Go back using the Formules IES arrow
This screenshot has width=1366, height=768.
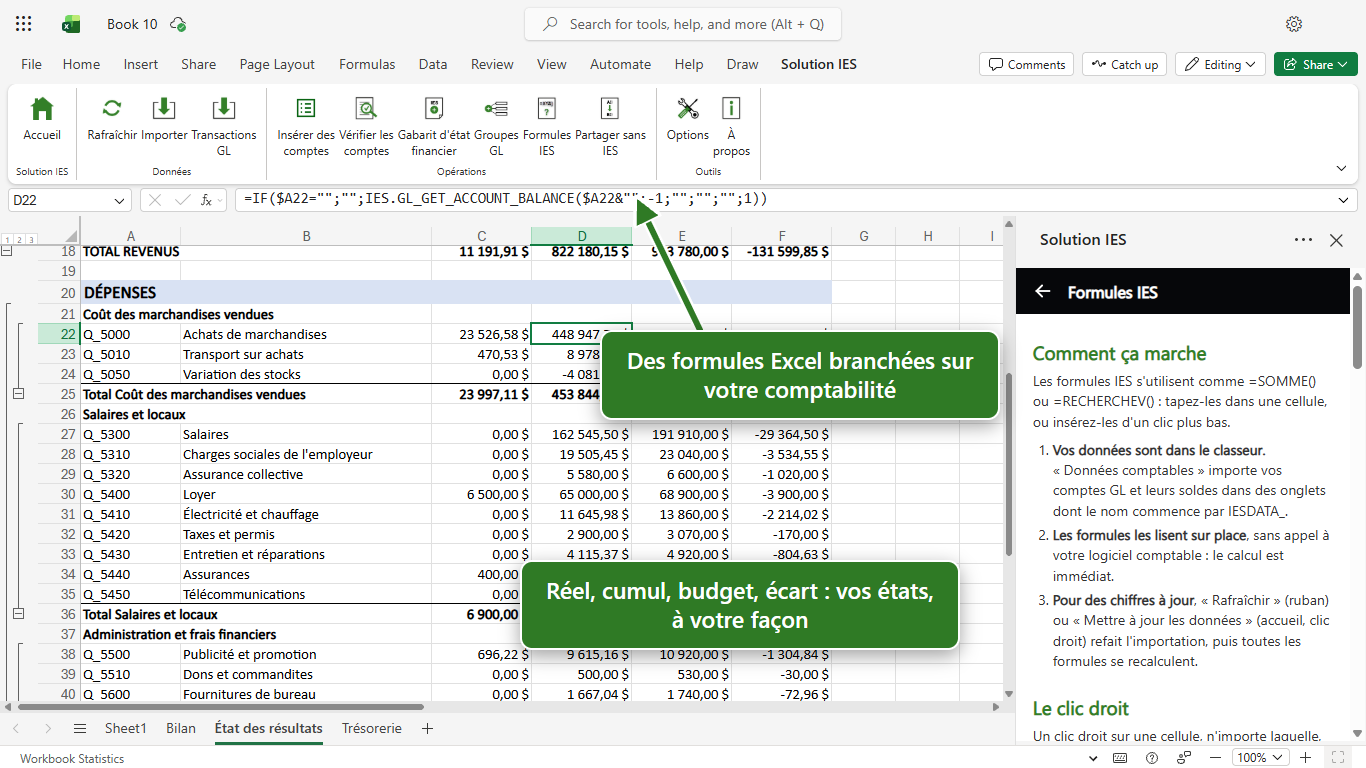point(1043,292)
